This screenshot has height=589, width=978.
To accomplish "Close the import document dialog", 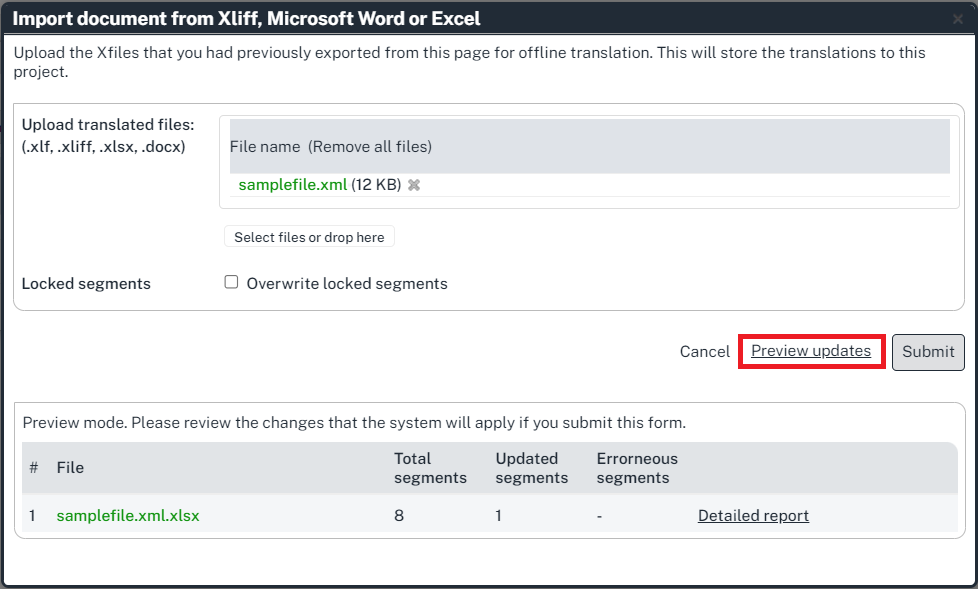I will click(x=957, y=19).
